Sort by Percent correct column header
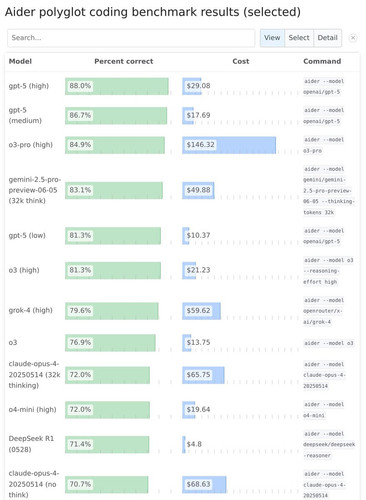This screenshot has height=500, width=366. point(124,61)
